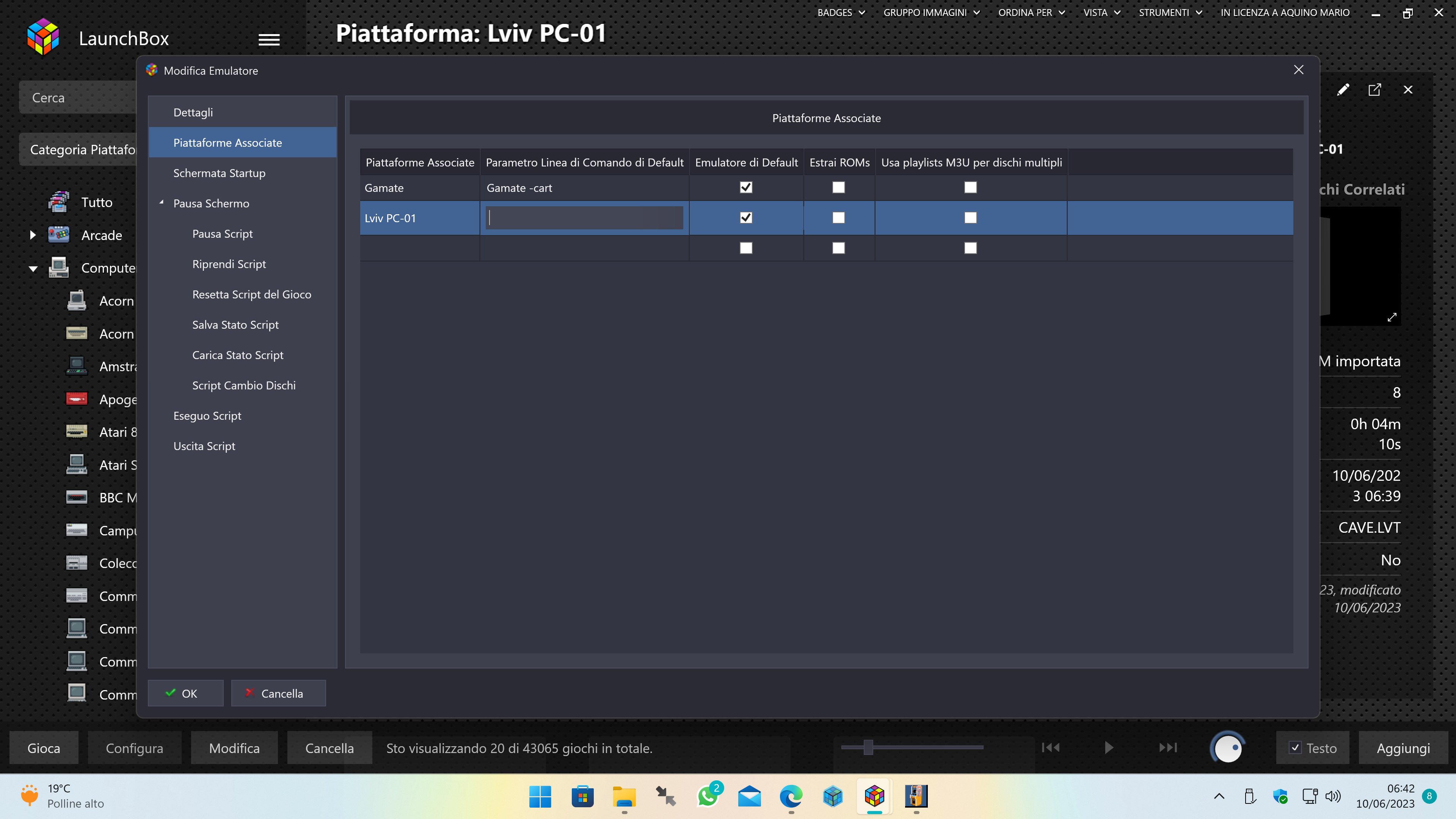Open Microsoft Store from taskbar
1456x819 pixels.
[582, 796]
